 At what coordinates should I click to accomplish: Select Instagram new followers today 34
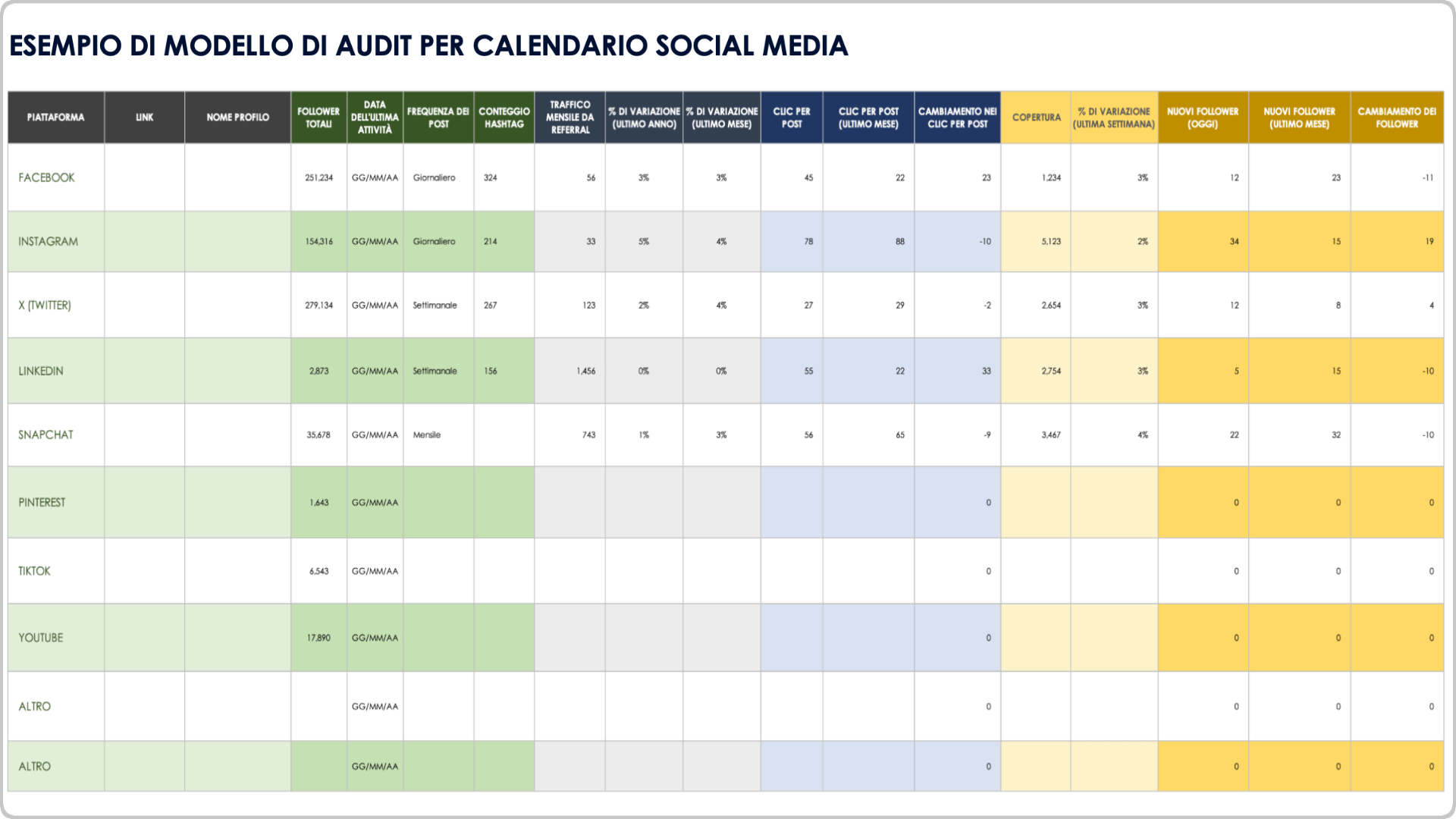coord(1203,241)
